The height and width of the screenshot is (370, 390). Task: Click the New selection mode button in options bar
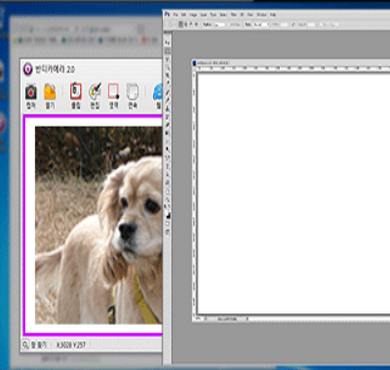181,24
